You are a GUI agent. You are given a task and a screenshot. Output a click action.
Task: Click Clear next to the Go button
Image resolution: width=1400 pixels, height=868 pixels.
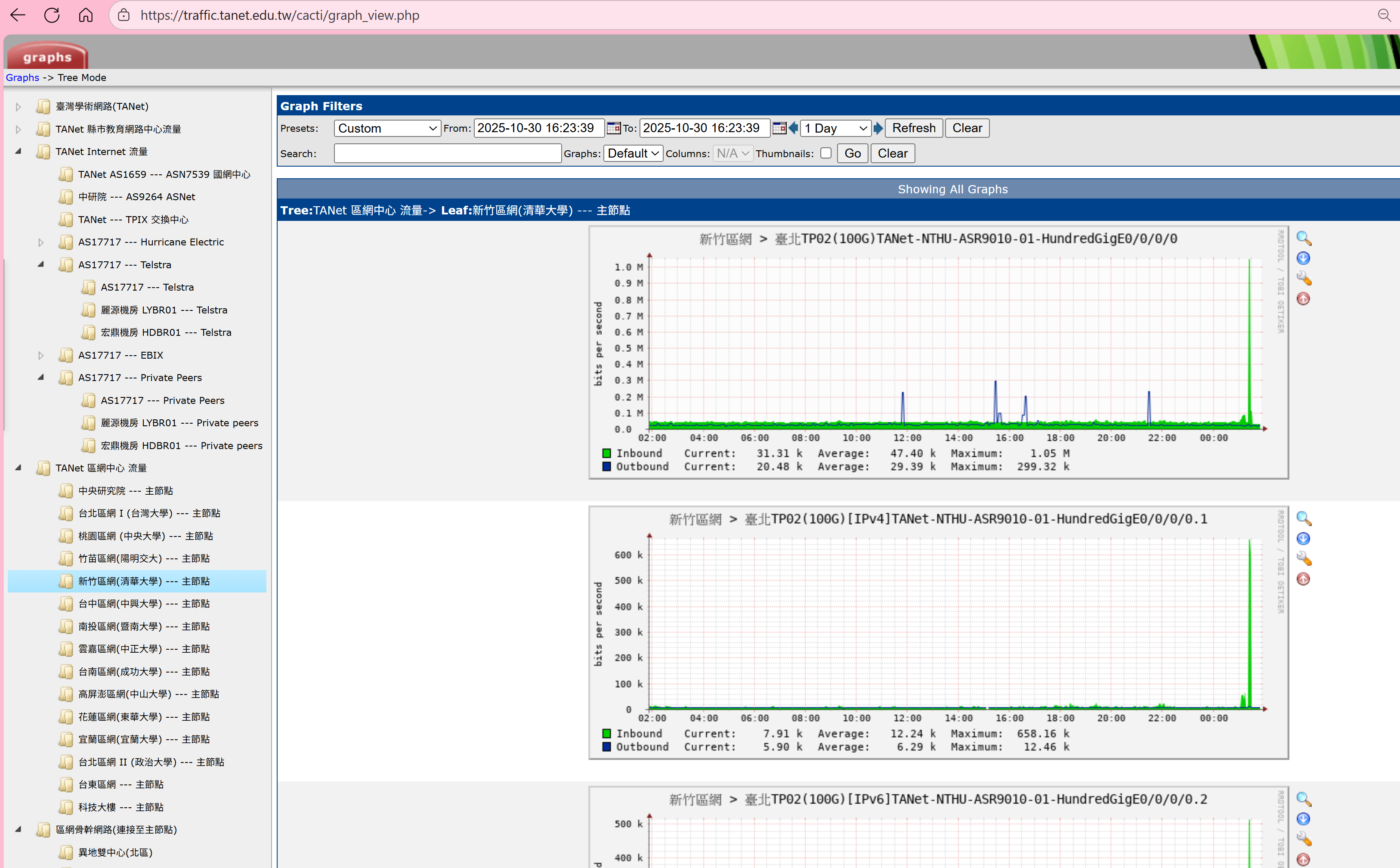[x=892, y=153]
